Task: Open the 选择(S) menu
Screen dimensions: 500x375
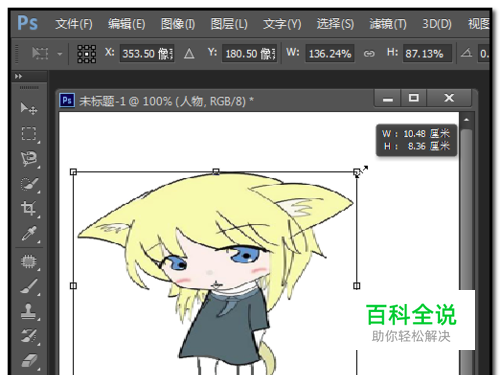Action: 335,24
